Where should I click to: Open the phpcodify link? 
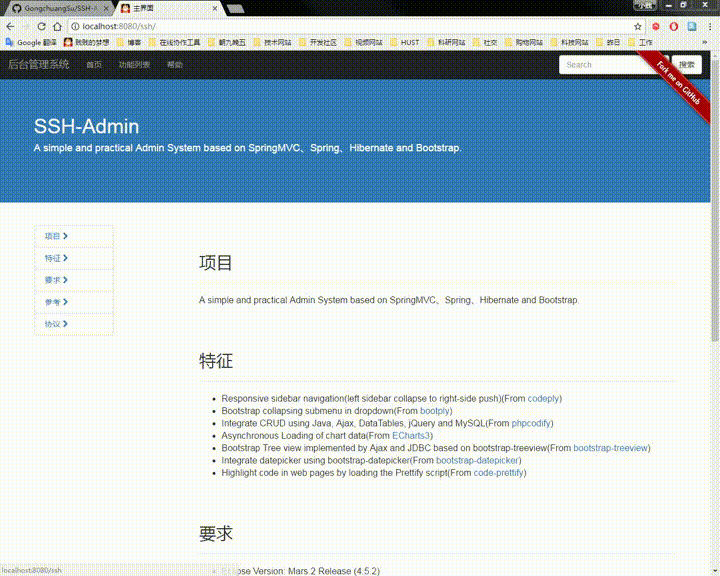point(531,423)
